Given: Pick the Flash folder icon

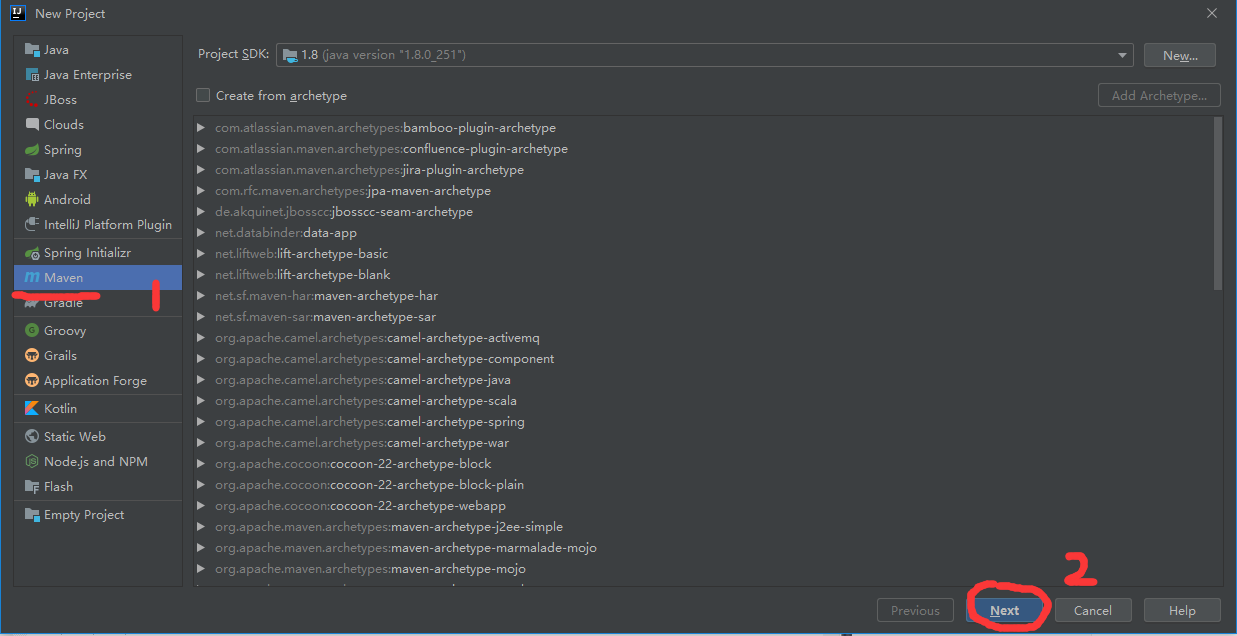Looking at the screenshot, I should click(32, 487).
